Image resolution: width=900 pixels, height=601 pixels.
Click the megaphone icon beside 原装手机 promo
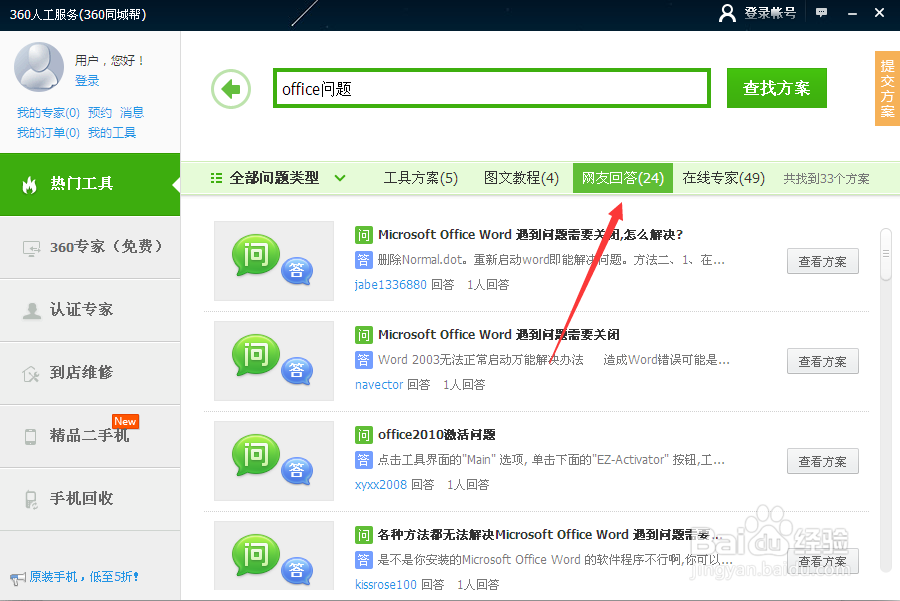(x=18, y=578)
